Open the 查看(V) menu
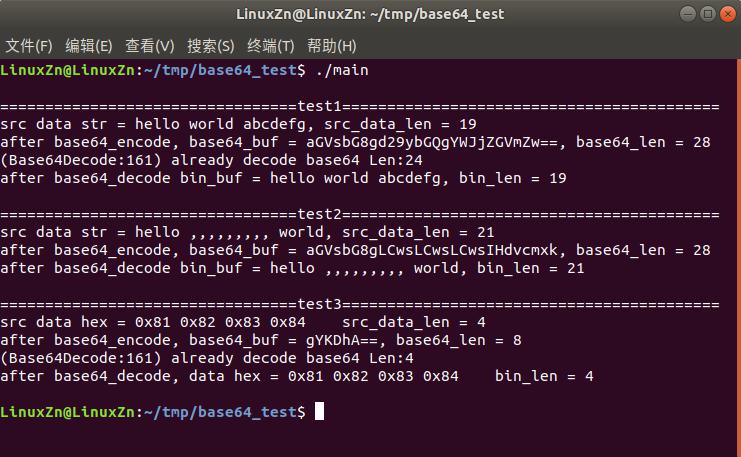This screenshot has width=741, height=457. pyautogui.click(x=150, y=46)
